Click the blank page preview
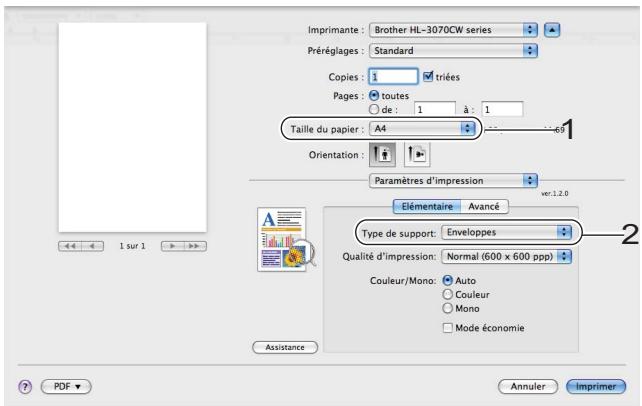Image resolution: width=642 pixels, height=406 pixels. tap(133, 127)
